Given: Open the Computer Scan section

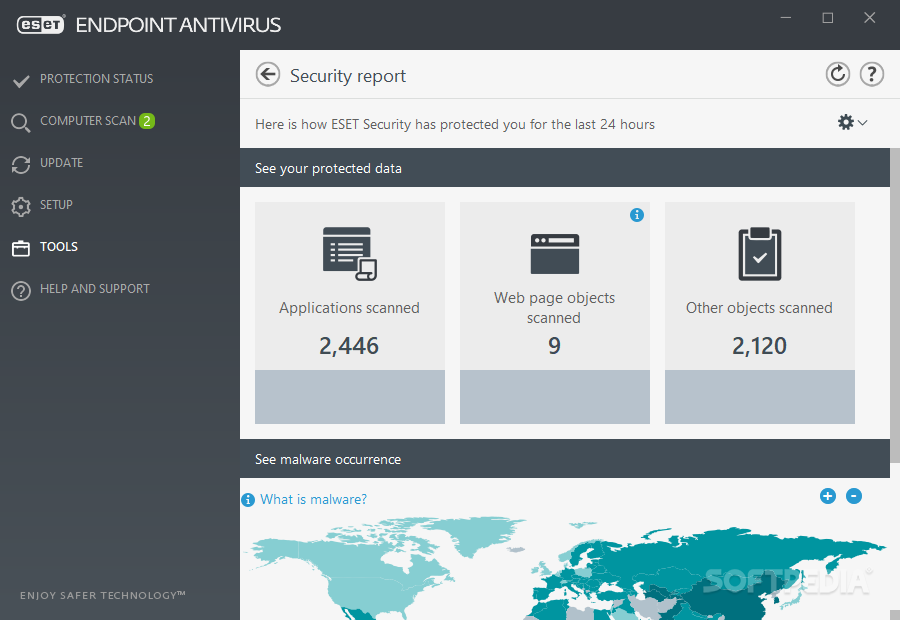Looking at the screenshot, I should coord(88,121).
